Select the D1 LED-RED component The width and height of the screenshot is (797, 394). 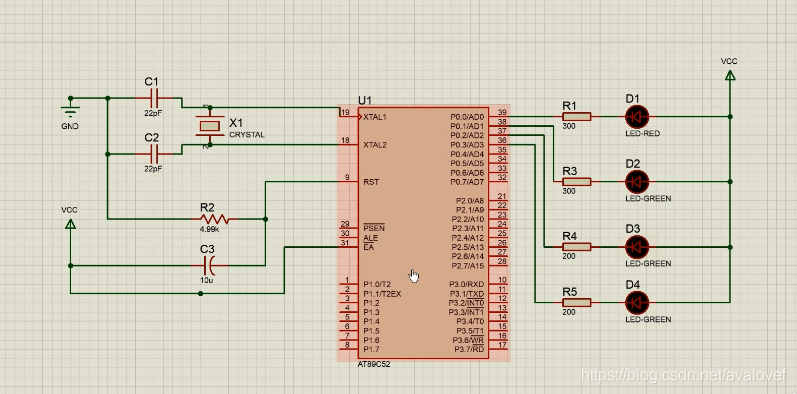pyautogui.click(x=636, y=117)
